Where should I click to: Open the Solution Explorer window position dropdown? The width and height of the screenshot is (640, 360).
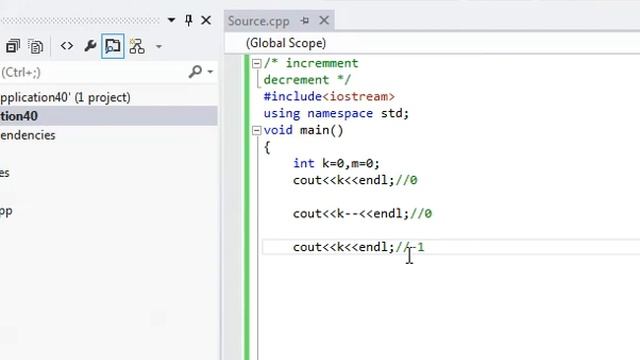(171, 20)
